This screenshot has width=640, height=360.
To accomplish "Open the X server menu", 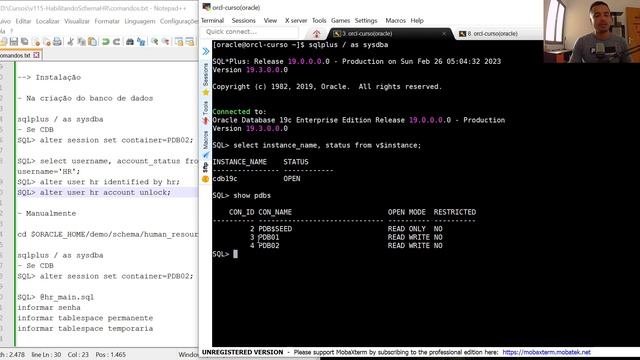I will pos(296,20).
